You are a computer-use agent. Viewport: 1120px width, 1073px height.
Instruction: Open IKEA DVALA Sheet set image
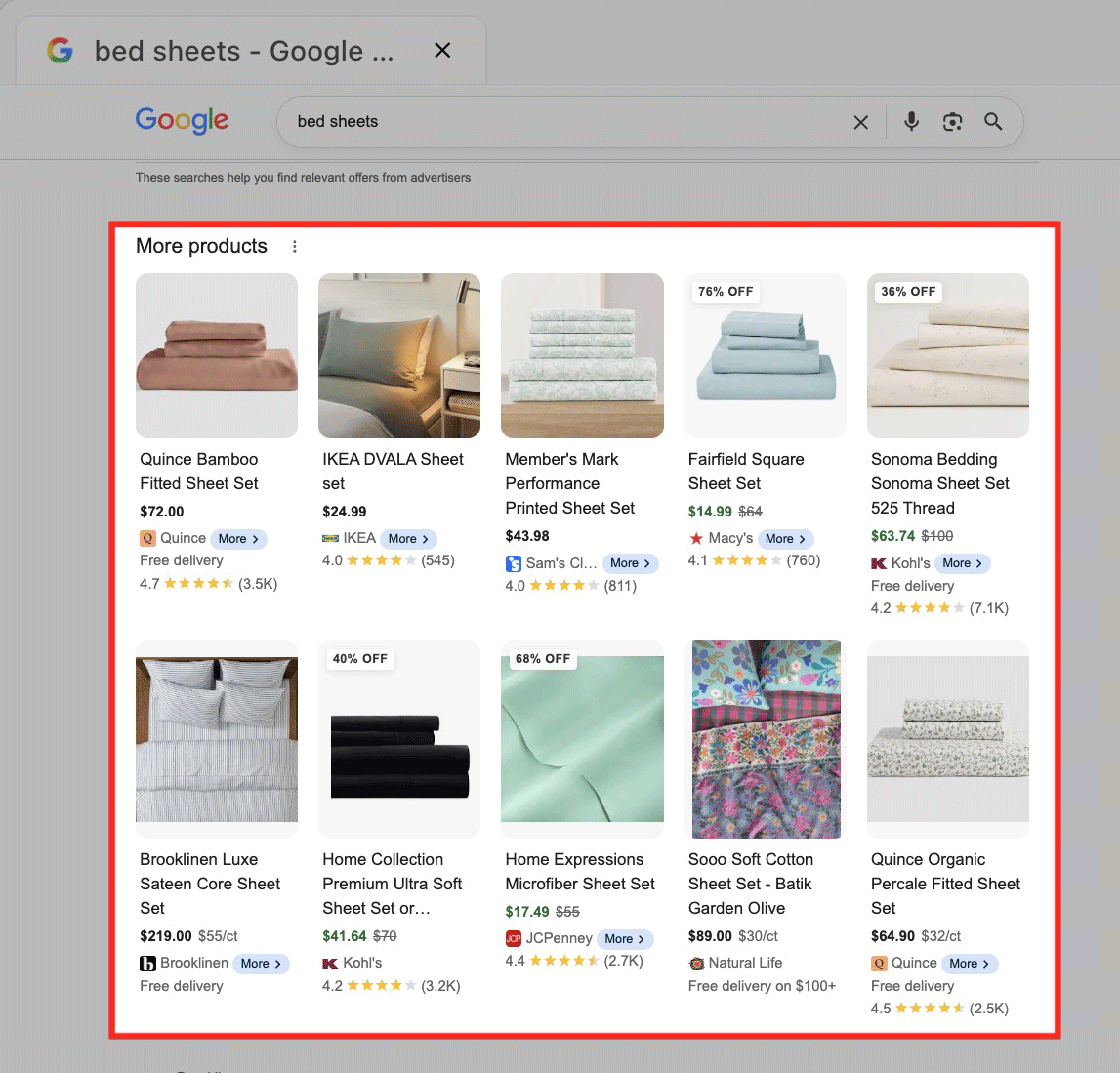point(399,355)
